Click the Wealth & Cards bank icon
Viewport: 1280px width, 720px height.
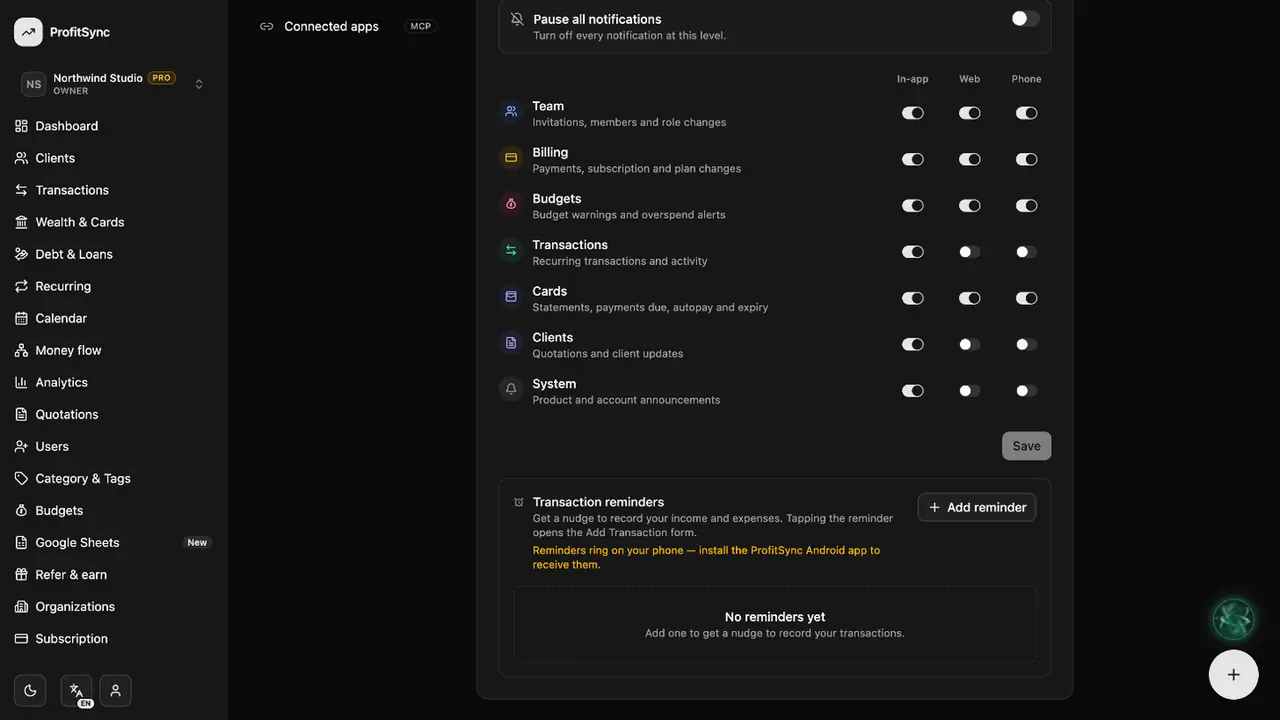pos(21,222)
